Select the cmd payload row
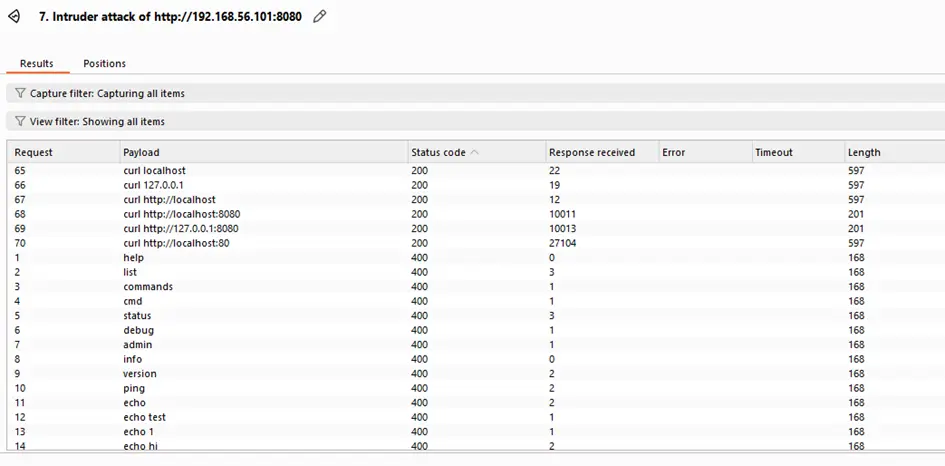 coord(476,301)
